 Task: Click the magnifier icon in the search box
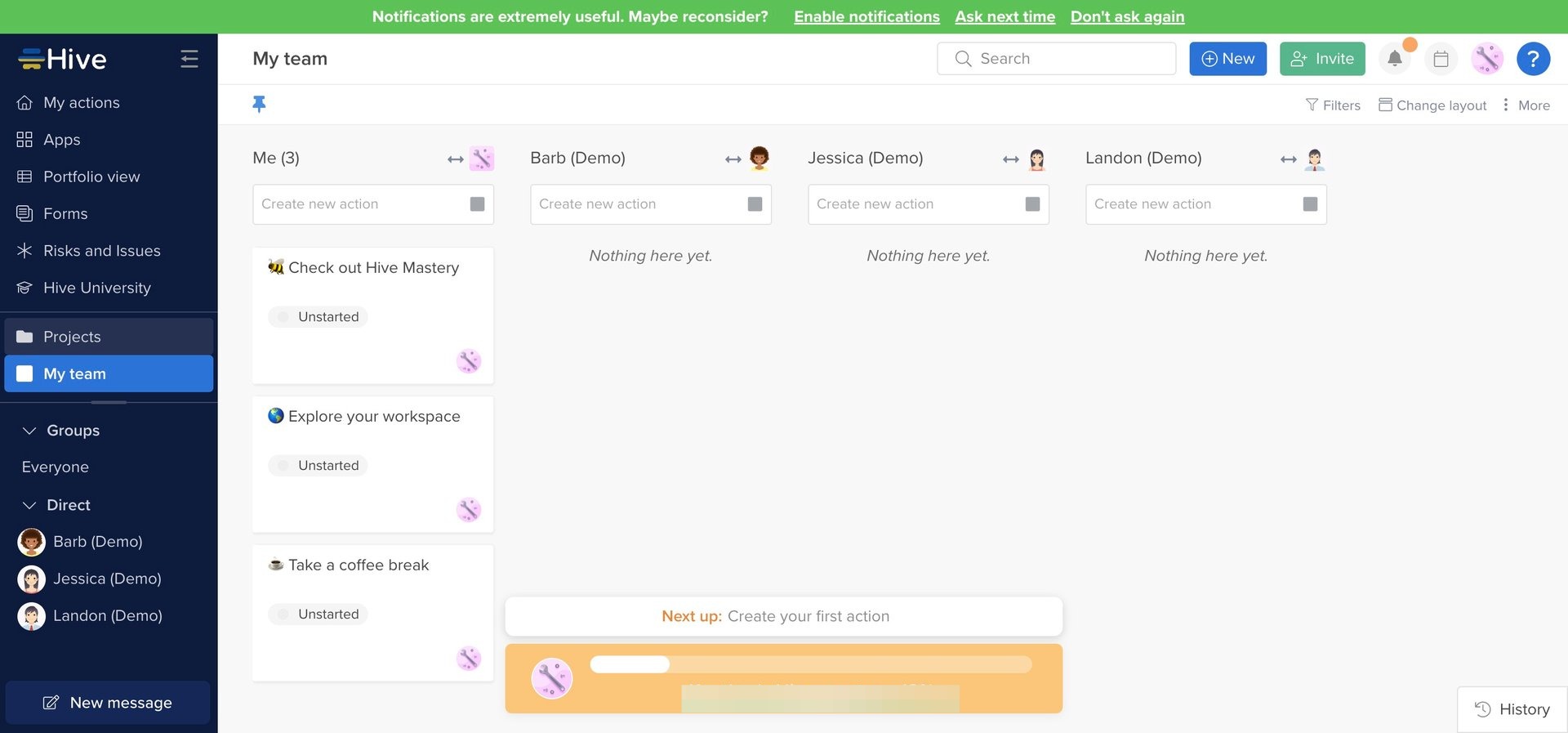(x=964, y=59)
